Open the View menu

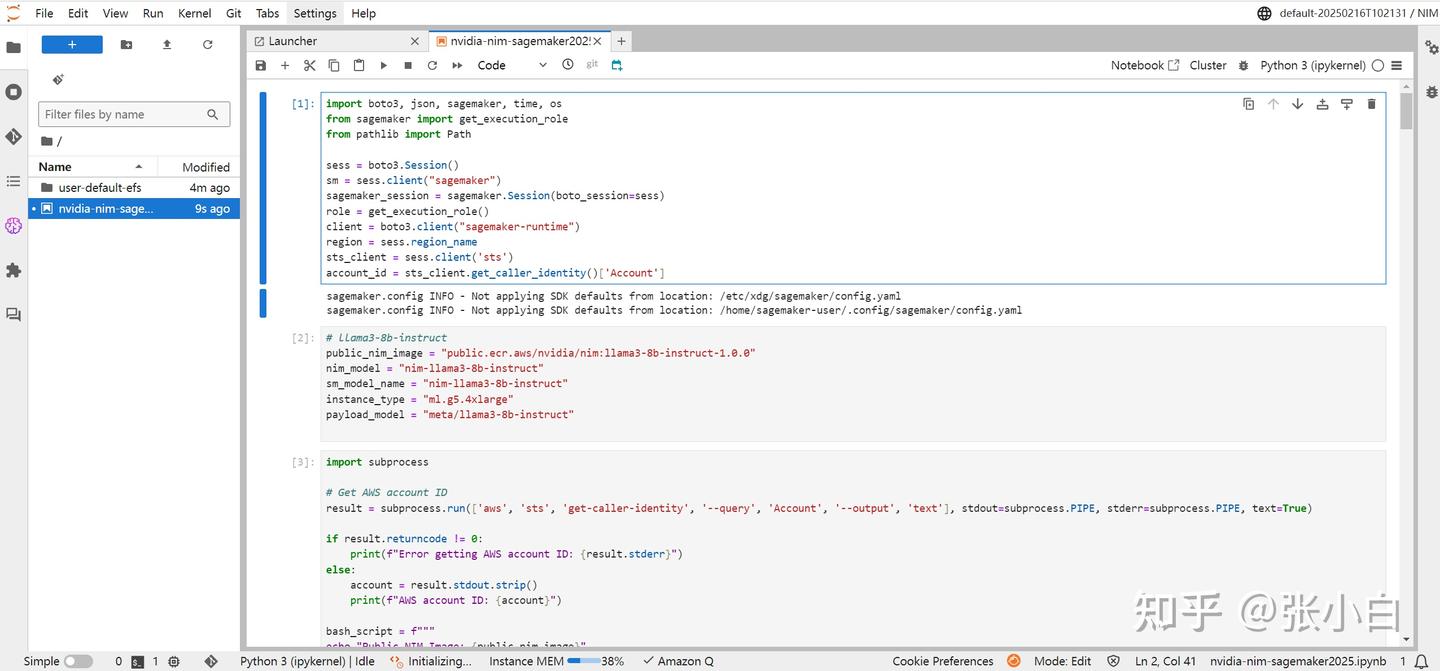pyautogui.click(x=115, y=13)
